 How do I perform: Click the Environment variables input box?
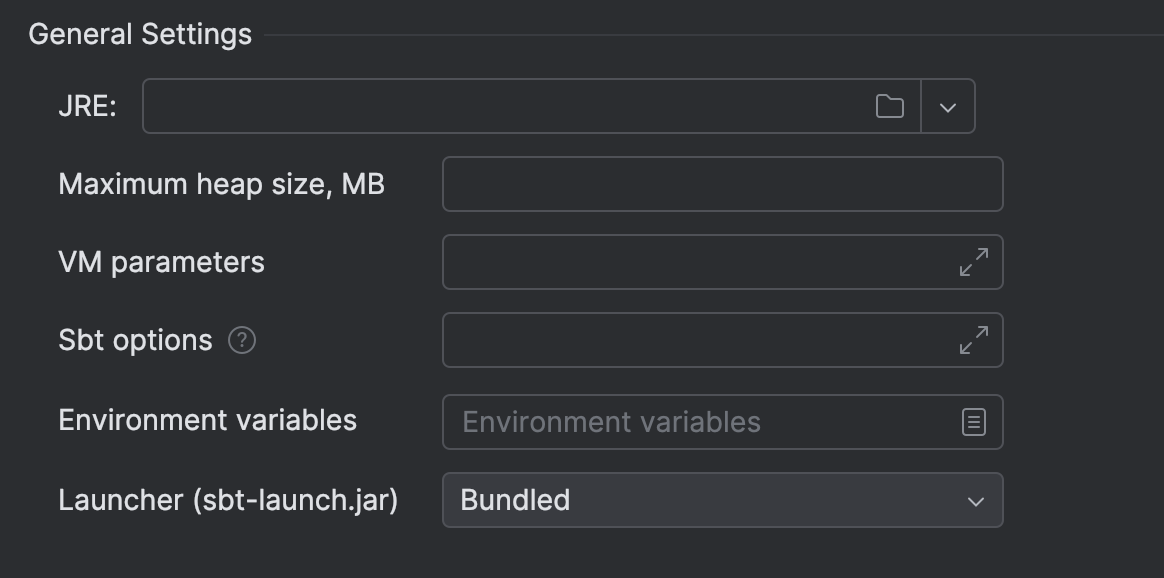pyautogui.click(x=700, y=422)
